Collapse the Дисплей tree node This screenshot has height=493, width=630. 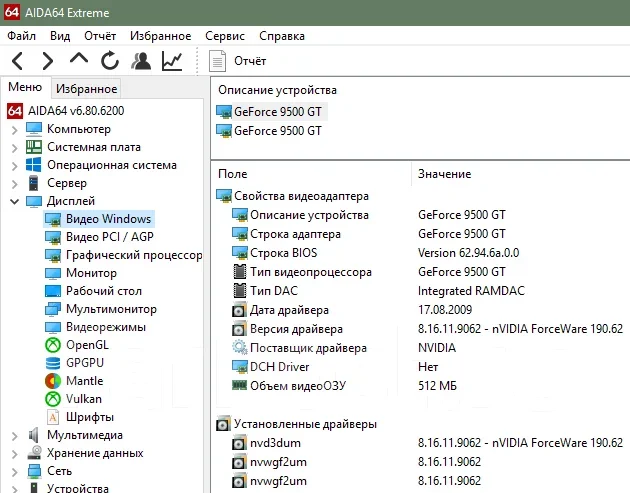click(x=14, y=201)
